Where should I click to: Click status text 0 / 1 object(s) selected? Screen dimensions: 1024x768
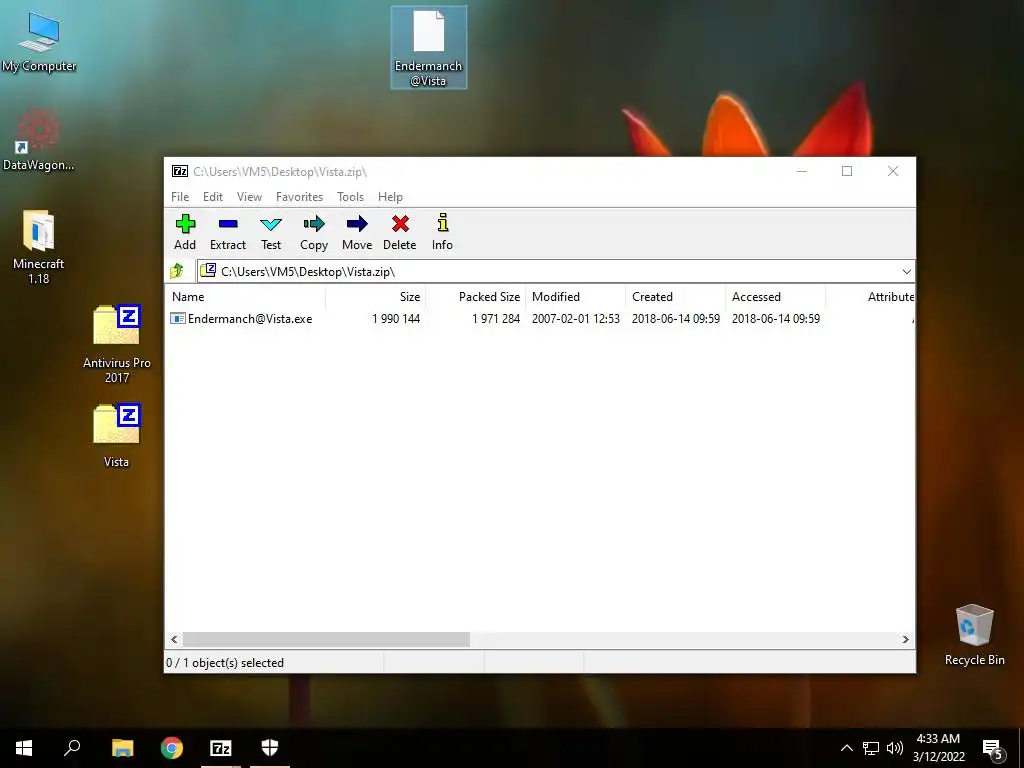225,662
